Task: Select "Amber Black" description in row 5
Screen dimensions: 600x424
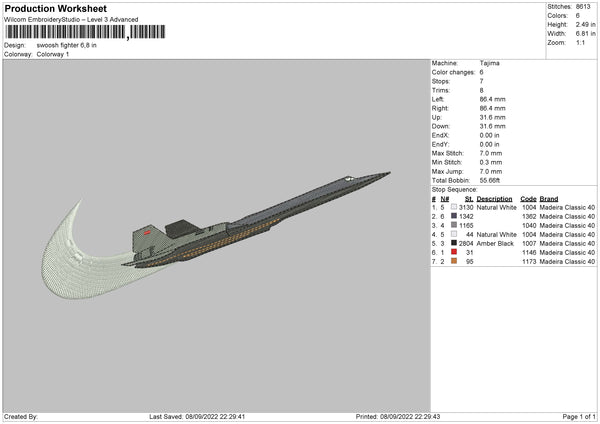Action: pyautogui.click(x=495, y=243)
